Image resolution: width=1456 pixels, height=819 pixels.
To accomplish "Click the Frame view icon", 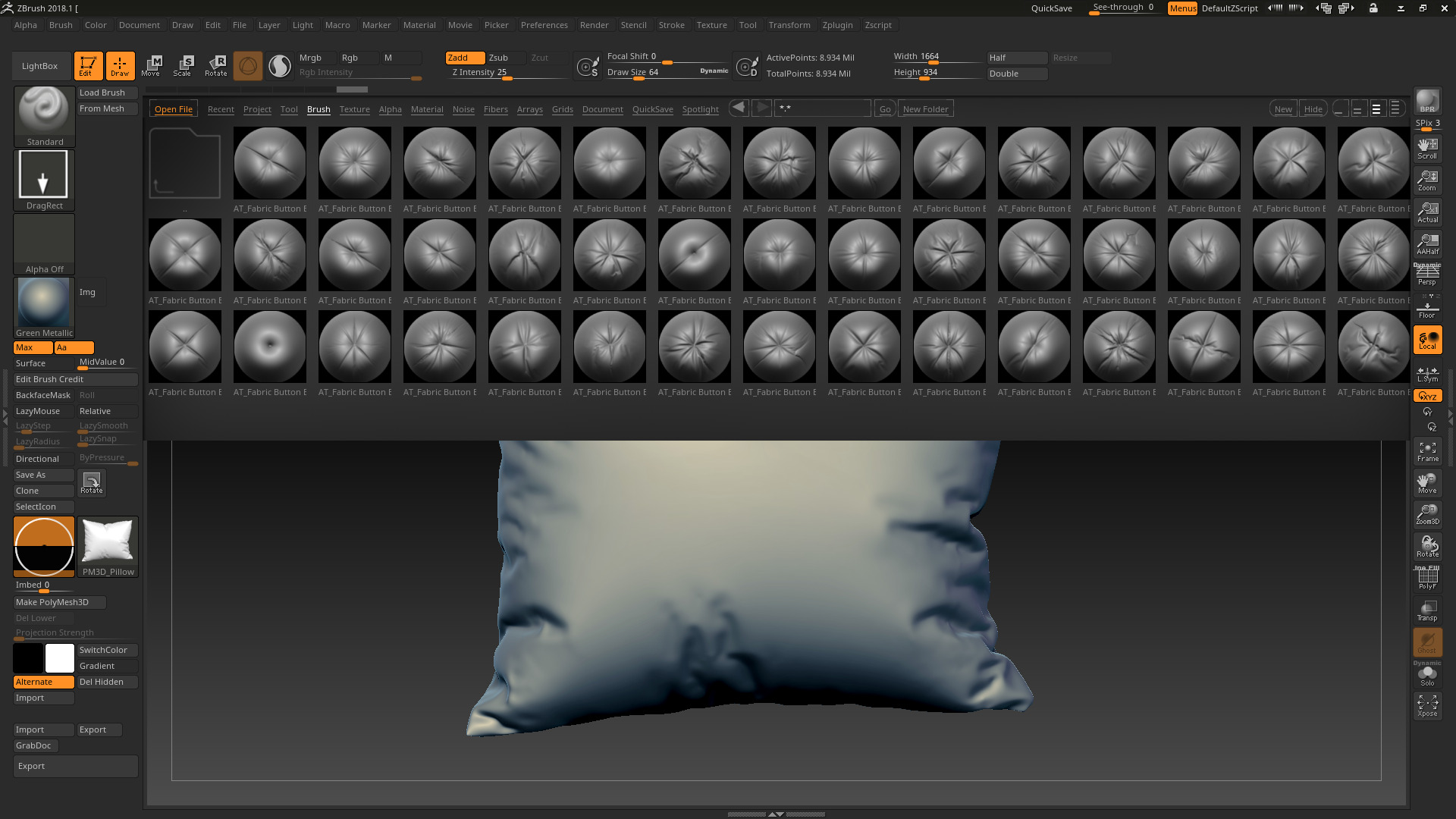I will (1427, 451).
